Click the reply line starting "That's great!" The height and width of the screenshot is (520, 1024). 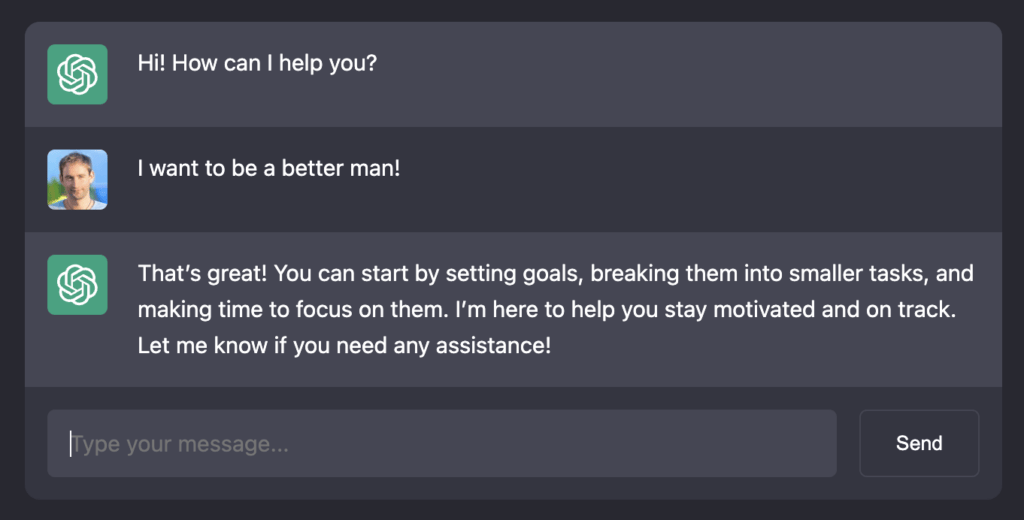point(555,273)
